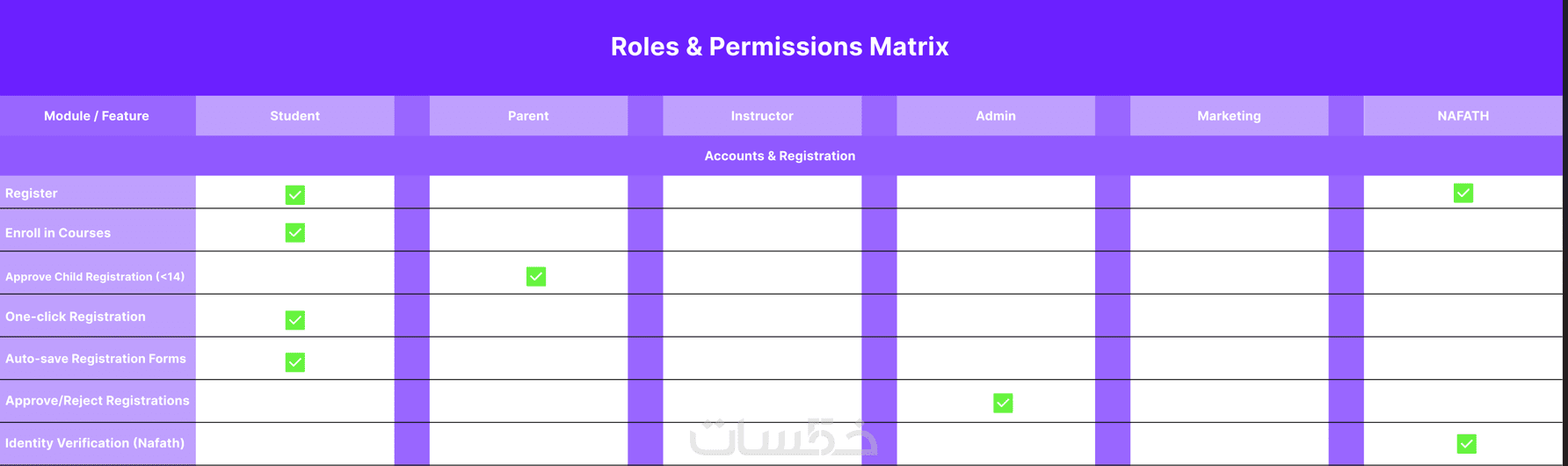This screenshot has height=466, width=1568.
Task: Toggle Student checkbox in Register row
Action: 295,195
